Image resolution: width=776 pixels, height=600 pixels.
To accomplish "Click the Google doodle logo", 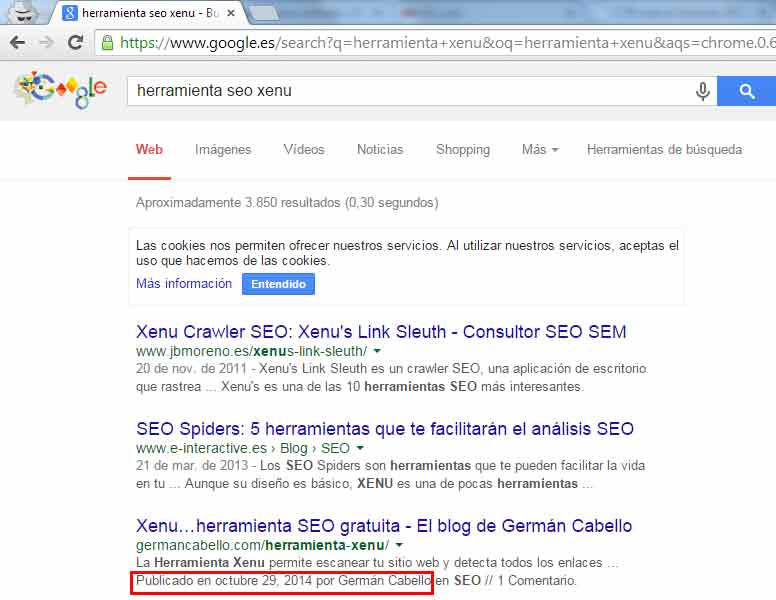I will [x=60, y=90].
